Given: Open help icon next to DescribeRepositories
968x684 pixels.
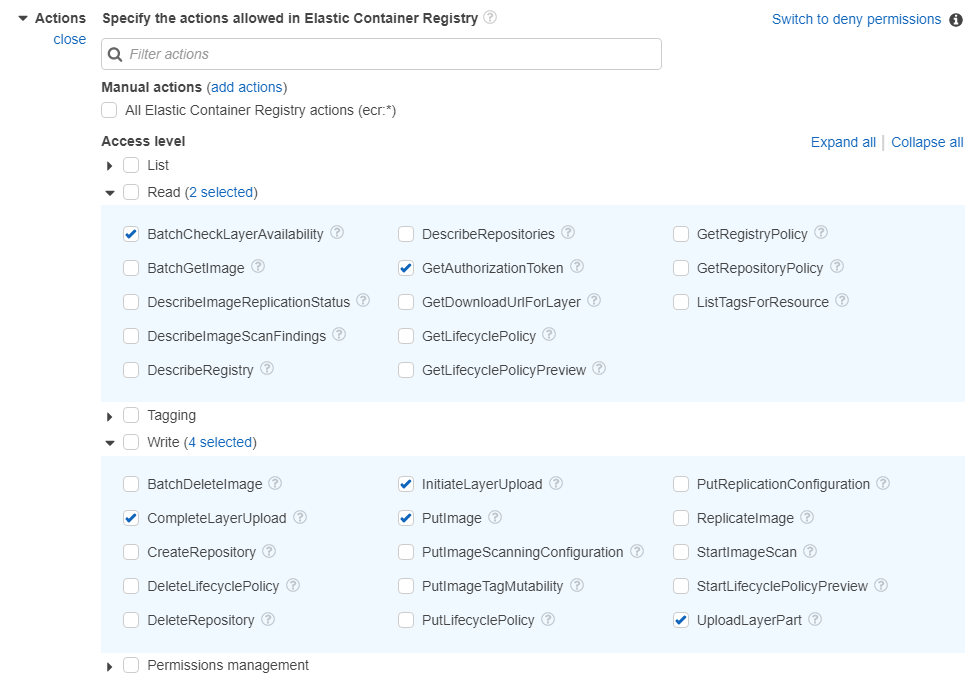Looking at the screenshot, I should (x=568, y=233).
